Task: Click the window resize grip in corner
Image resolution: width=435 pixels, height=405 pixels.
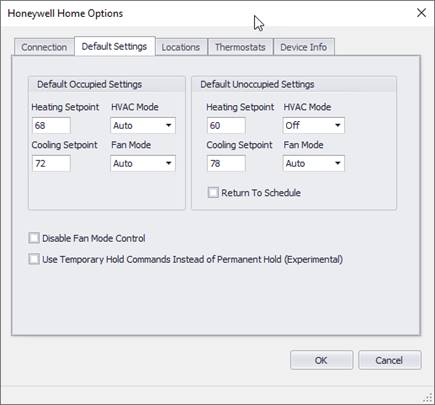Action: (x=427, y=398)
